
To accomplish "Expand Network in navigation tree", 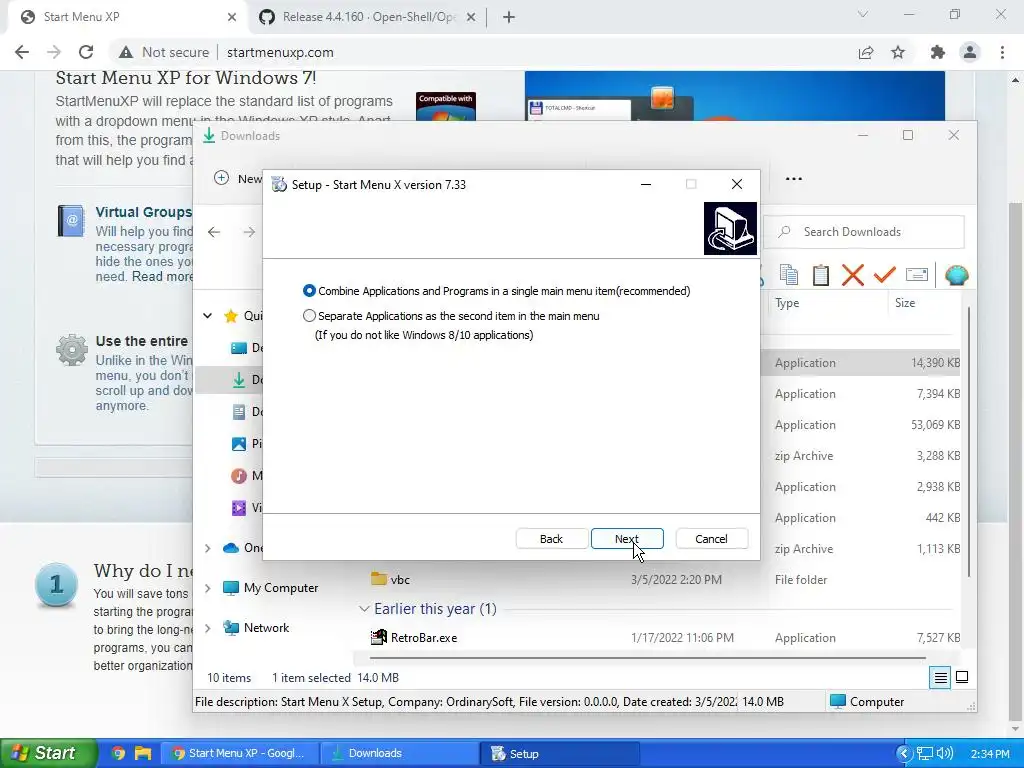I will [208, 628].
